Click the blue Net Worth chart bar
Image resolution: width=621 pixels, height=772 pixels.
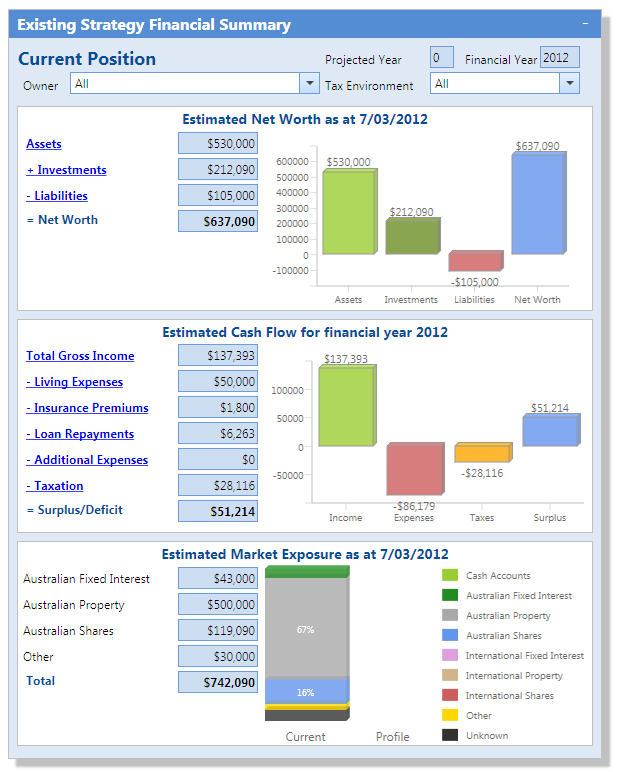click(x=539, y=203)
